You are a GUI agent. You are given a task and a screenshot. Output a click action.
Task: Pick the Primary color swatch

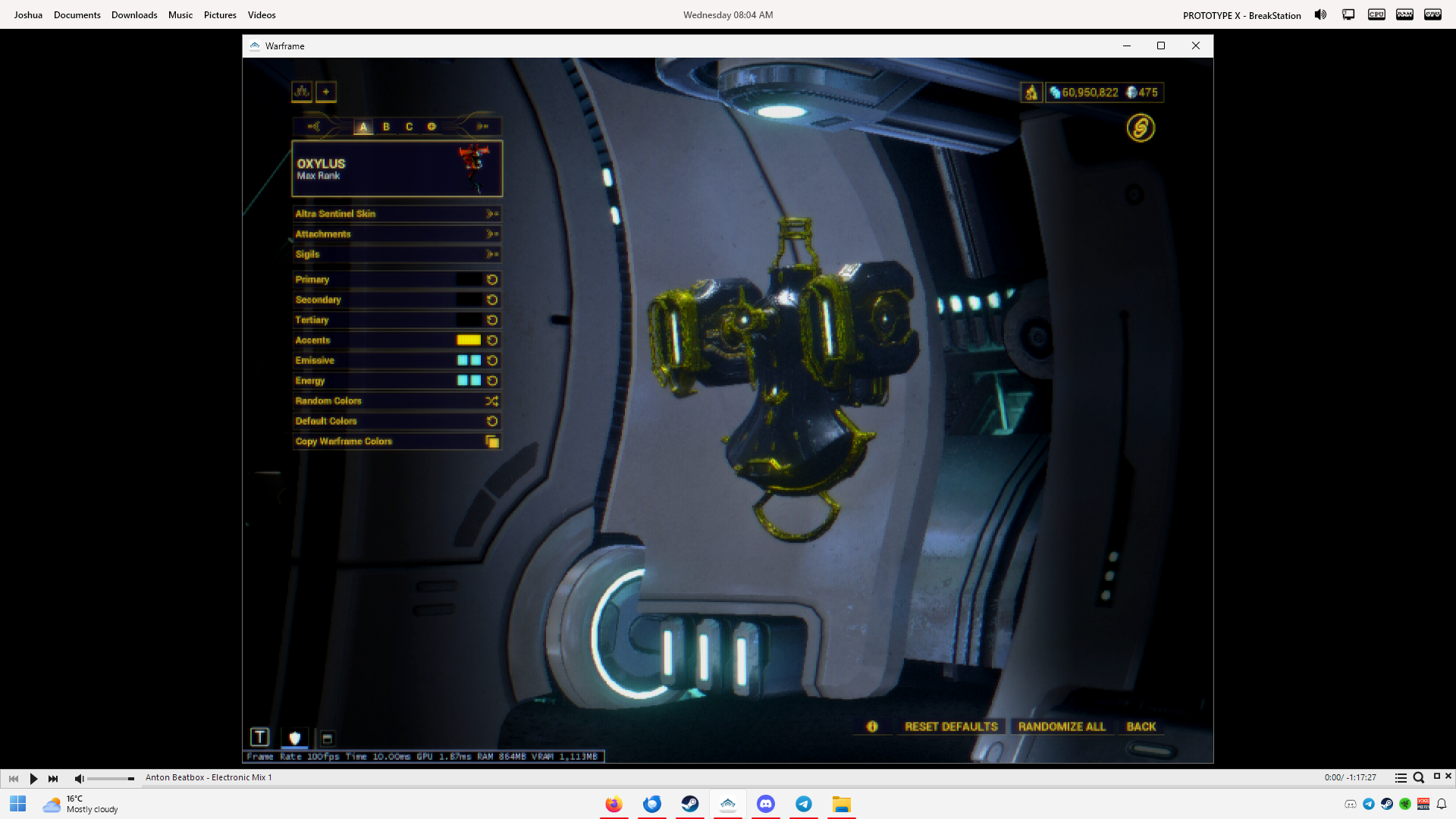tap(469, 280)
